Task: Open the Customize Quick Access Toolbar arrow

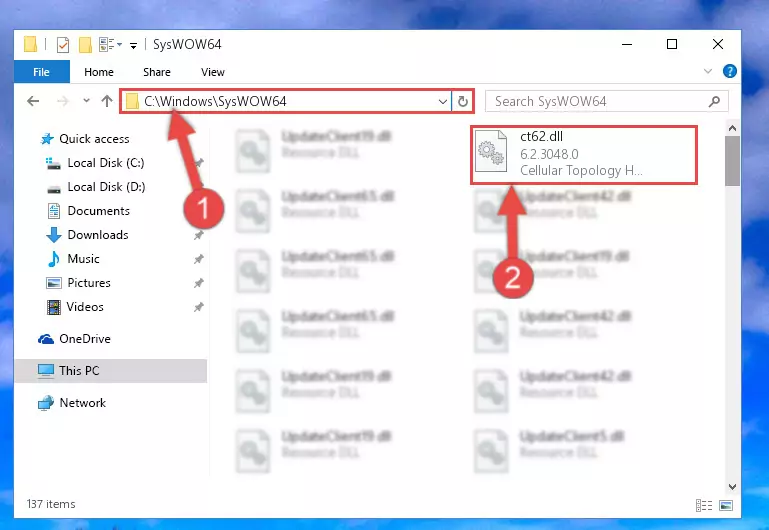Action: [133, 46]
